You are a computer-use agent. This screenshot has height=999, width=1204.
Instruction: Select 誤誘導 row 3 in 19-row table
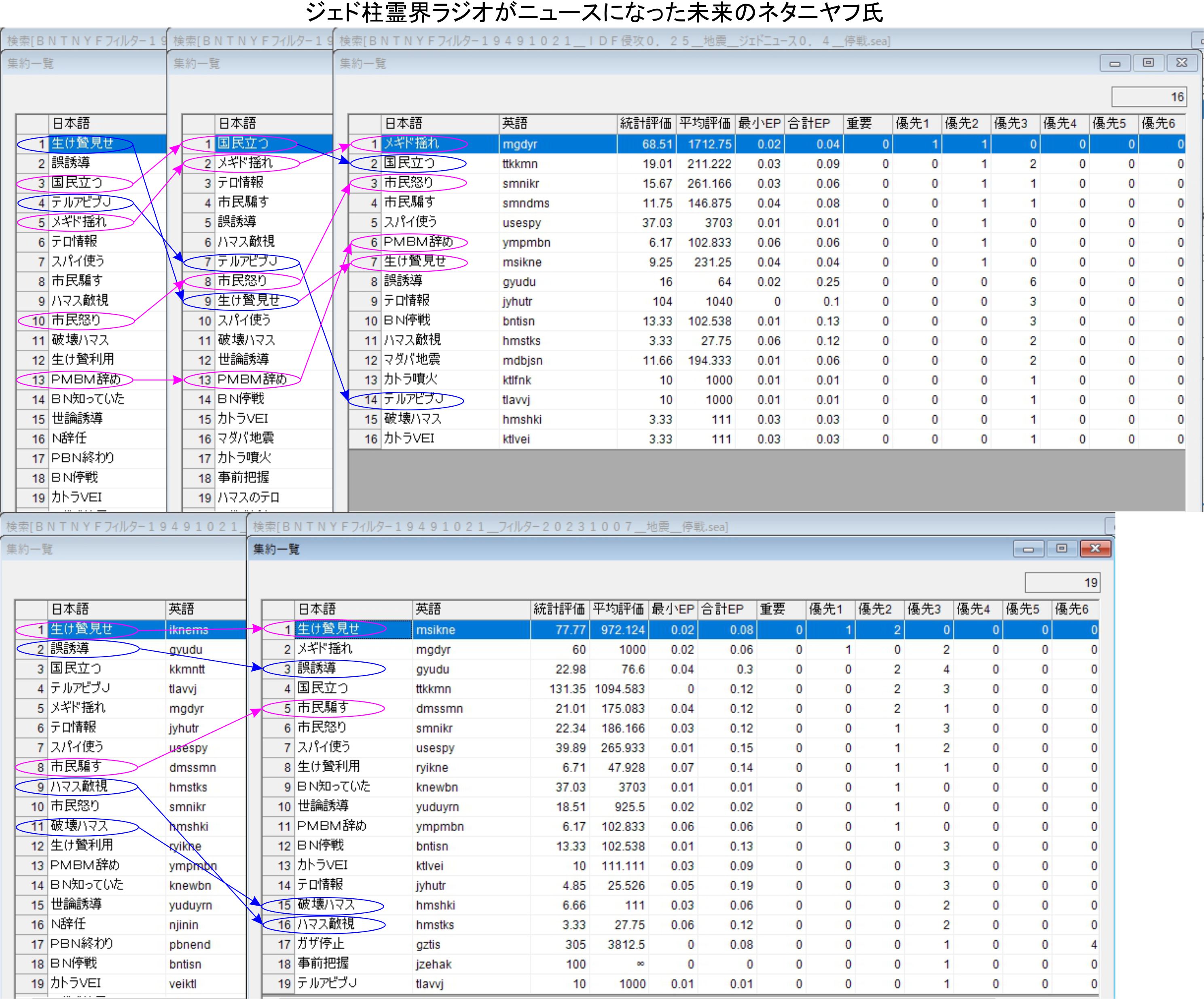click(x=681, y=669)
